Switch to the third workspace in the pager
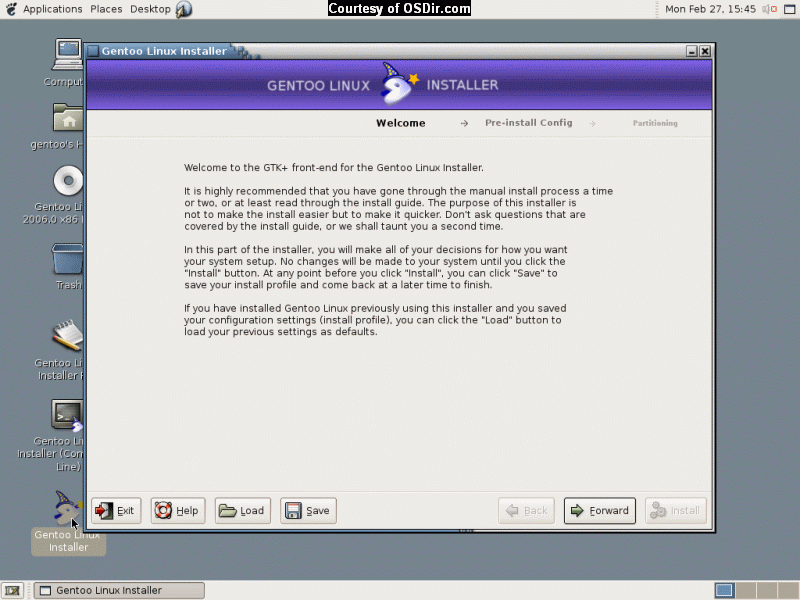 coord(767,590)
